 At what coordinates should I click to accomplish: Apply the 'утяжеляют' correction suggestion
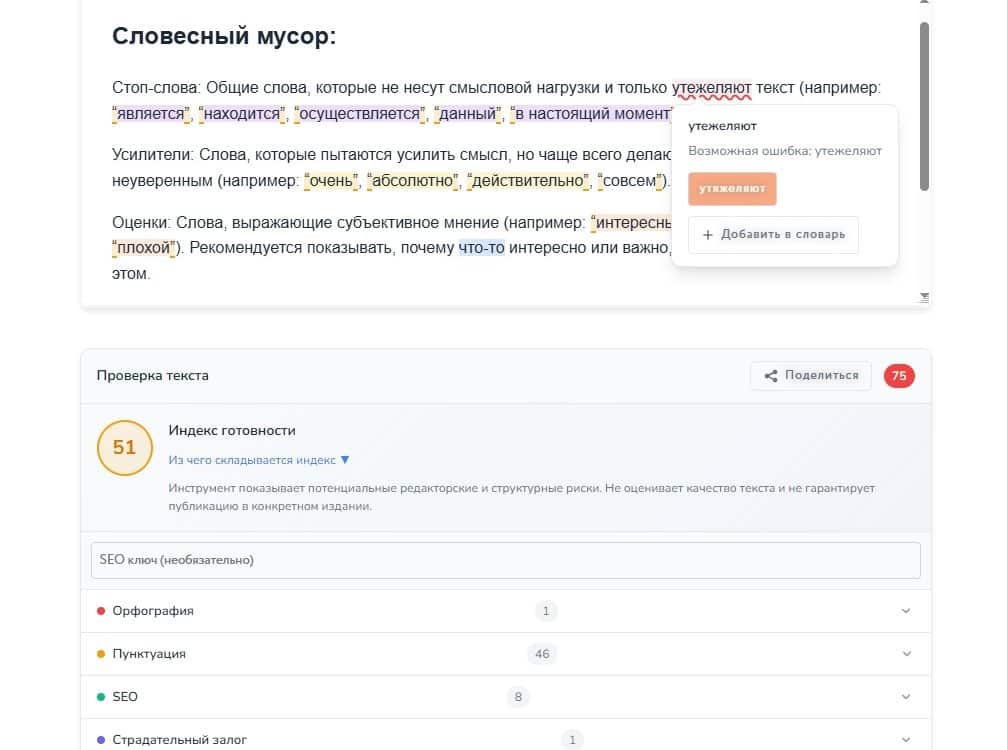tap(732, 188)
